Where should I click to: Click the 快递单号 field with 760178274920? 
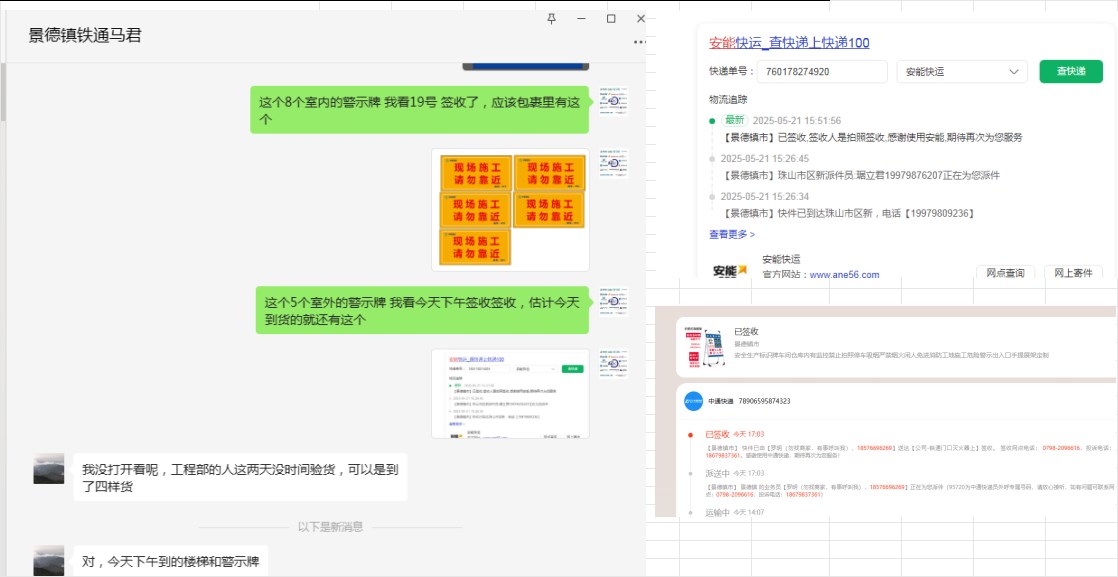[822, 71]
